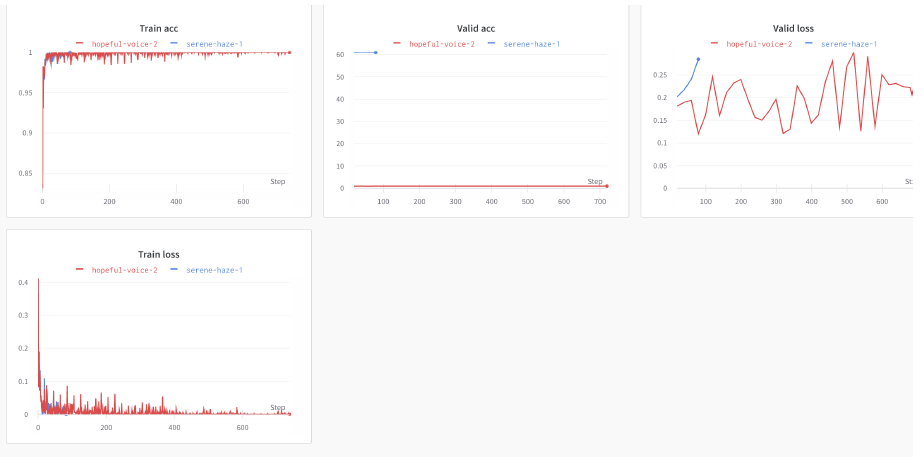This screenshot has width=924, height=459.
Task: Click the red endpoint dot in Train acc
Action: (289, 52)
